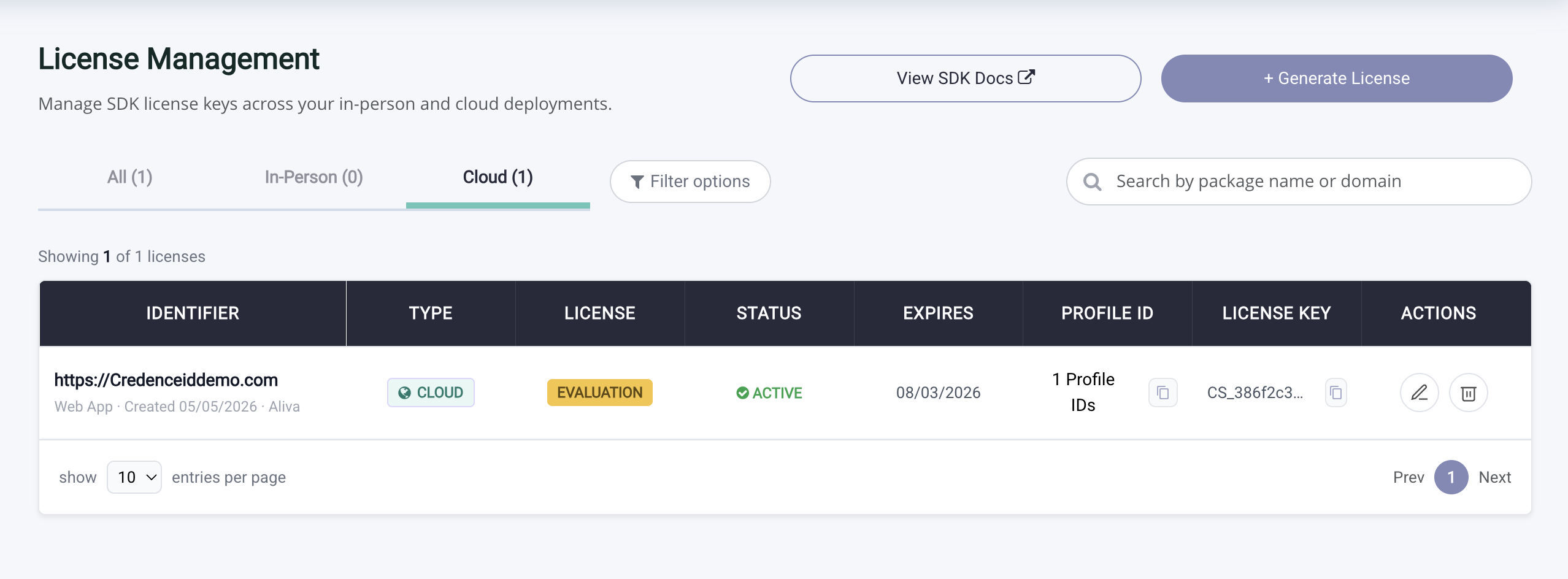Screen dimensions: 1568x579
Task: Click the Showing 1 of 1 licenses text
Action: [x=121, y=256]
